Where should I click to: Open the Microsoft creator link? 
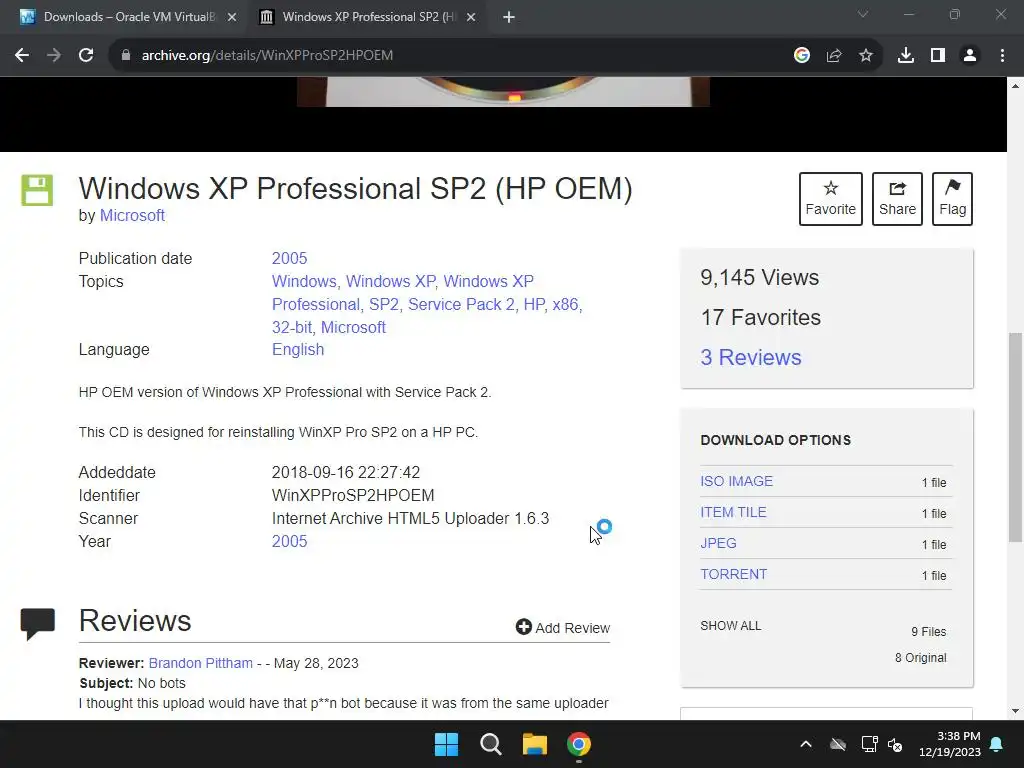(132, 216)
